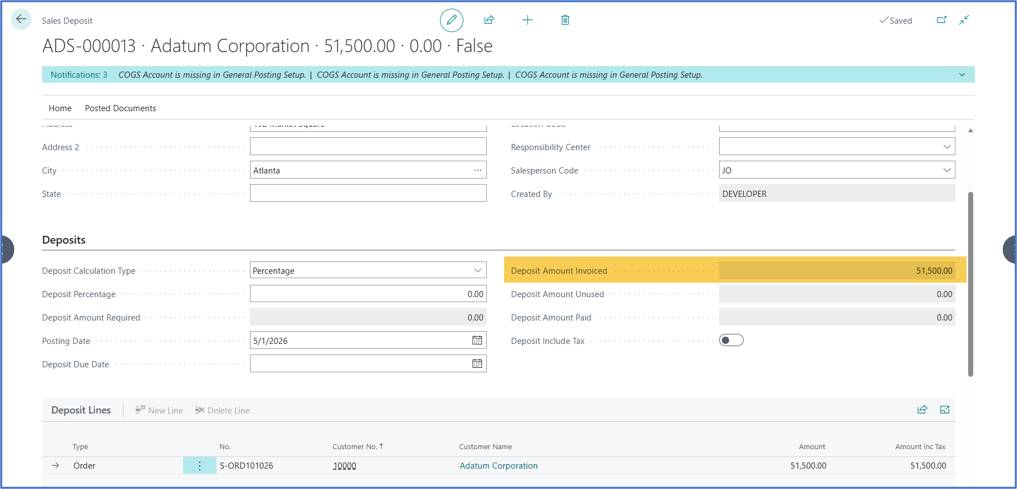Open the Deposit Due Date calendar picker
Screen dimensions: 1017x489
point(477,364)
